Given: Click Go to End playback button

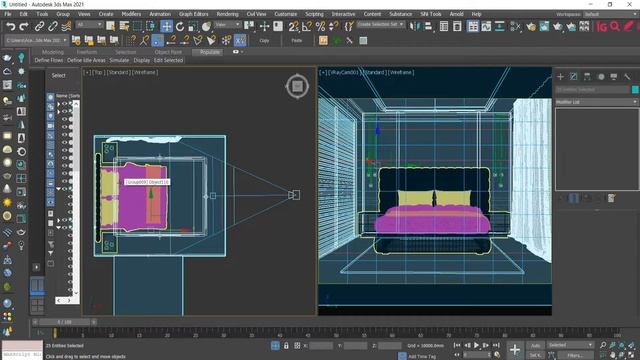Looking at the screenshot, I should coord(496,345).
